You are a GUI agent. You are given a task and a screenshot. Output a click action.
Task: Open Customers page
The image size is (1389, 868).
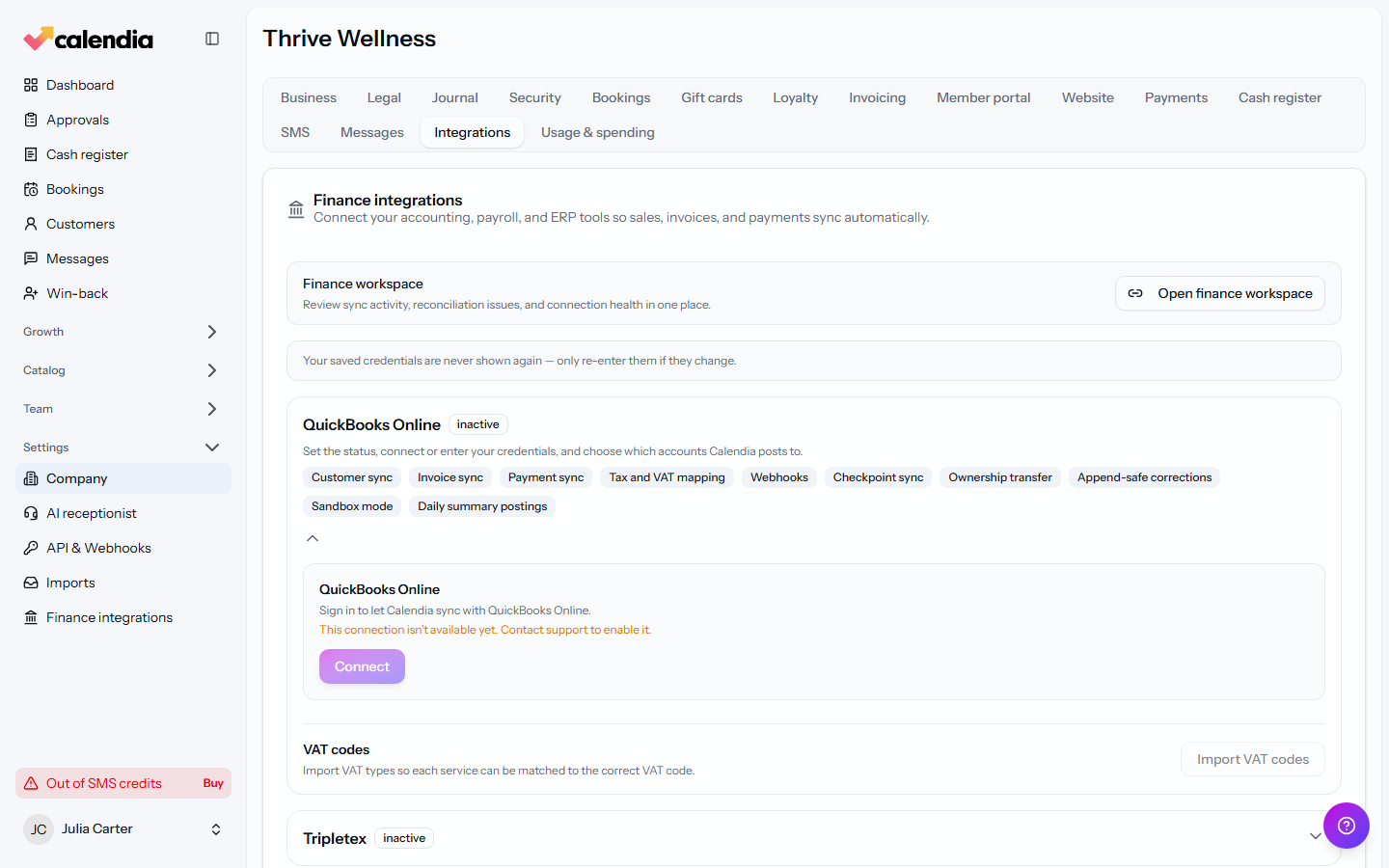(123, 224)
